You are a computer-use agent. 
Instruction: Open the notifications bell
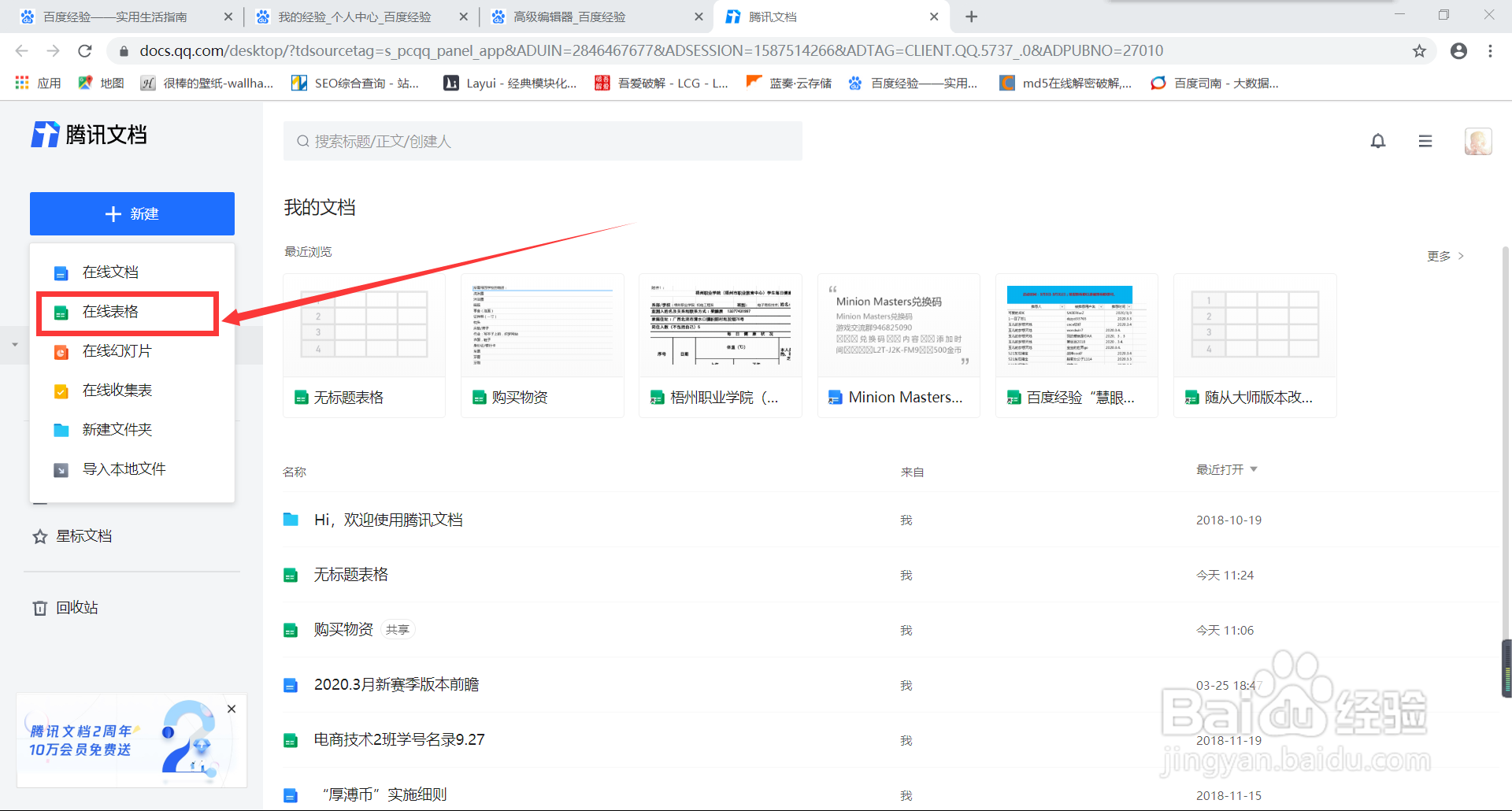tap(1378, 141)
